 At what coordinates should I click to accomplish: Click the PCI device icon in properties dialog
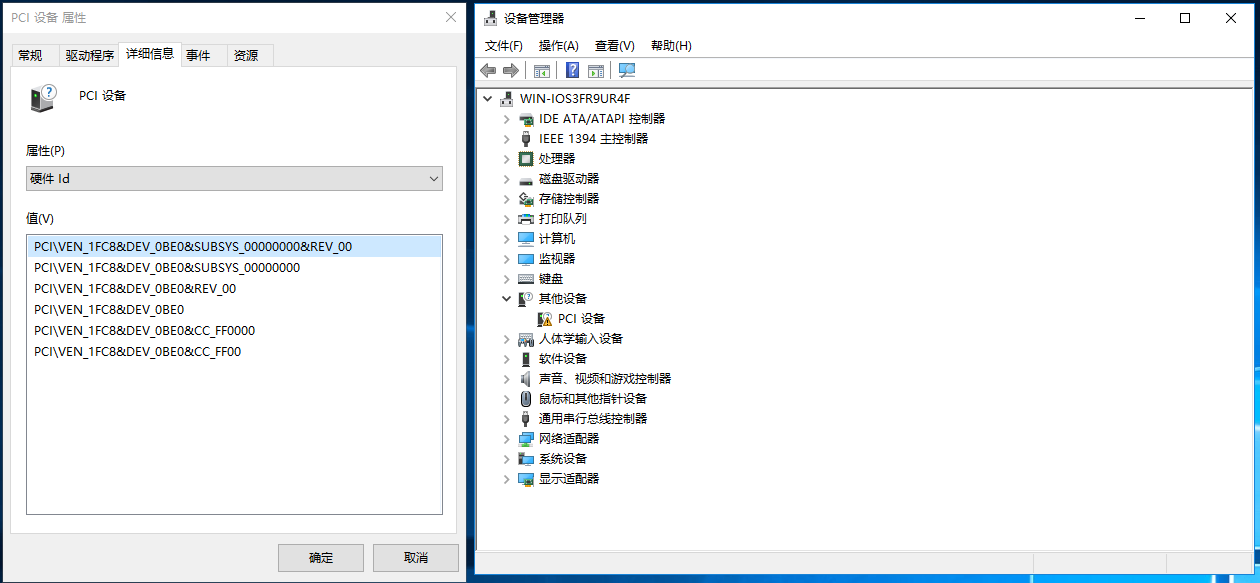[42, 98]
